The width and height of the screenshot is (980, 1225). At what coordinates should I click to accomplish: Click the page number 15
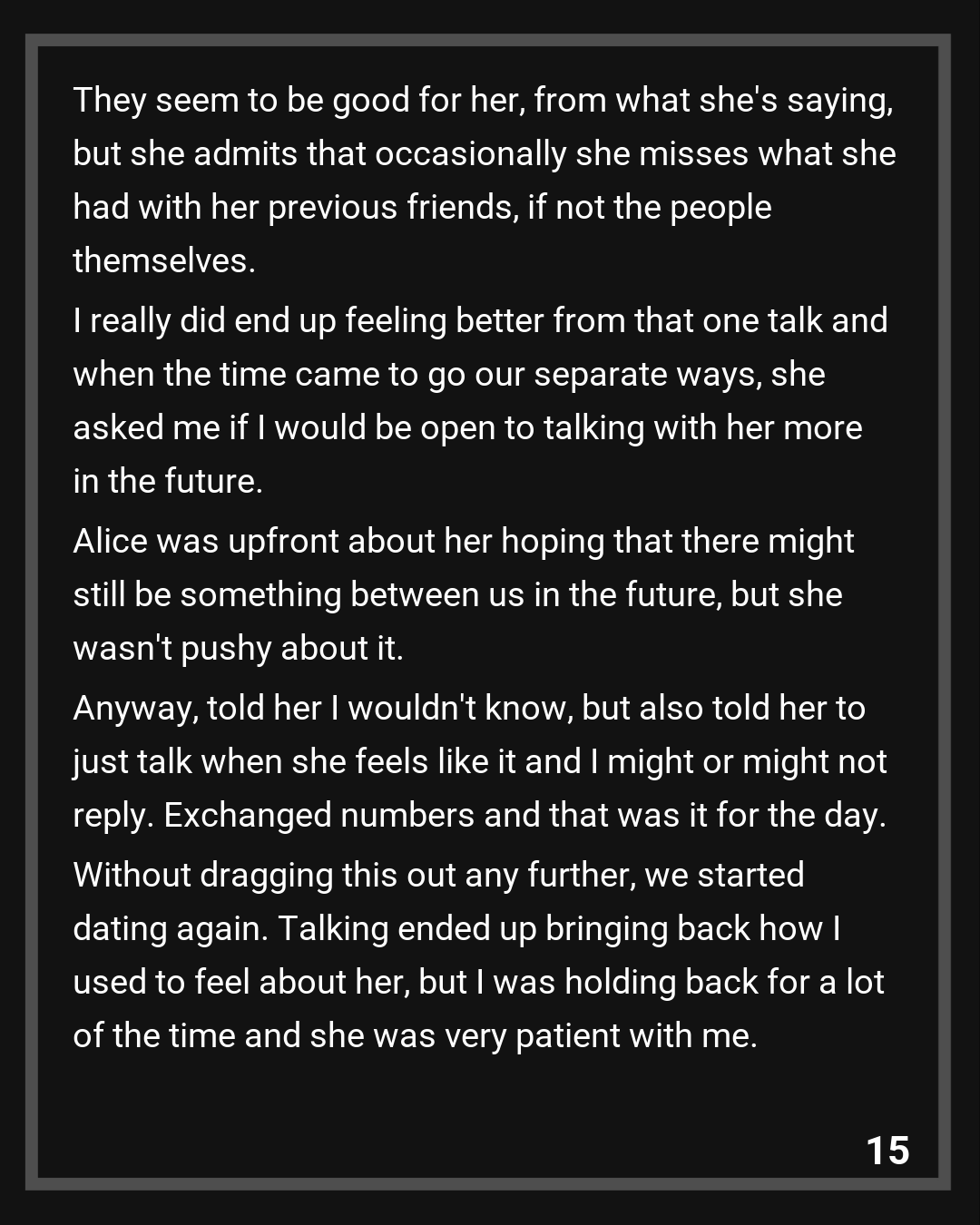[x=887, y=1150]
